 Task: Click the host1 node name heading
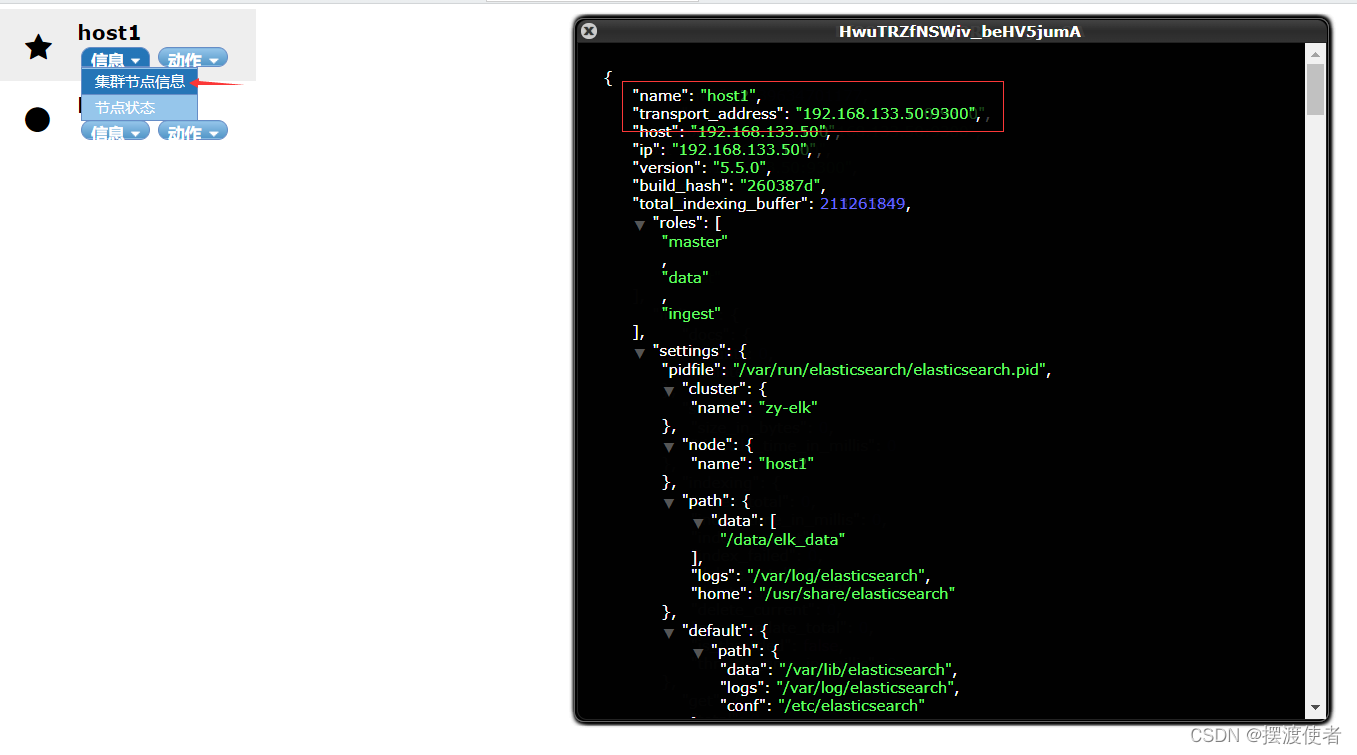(109, 33)
